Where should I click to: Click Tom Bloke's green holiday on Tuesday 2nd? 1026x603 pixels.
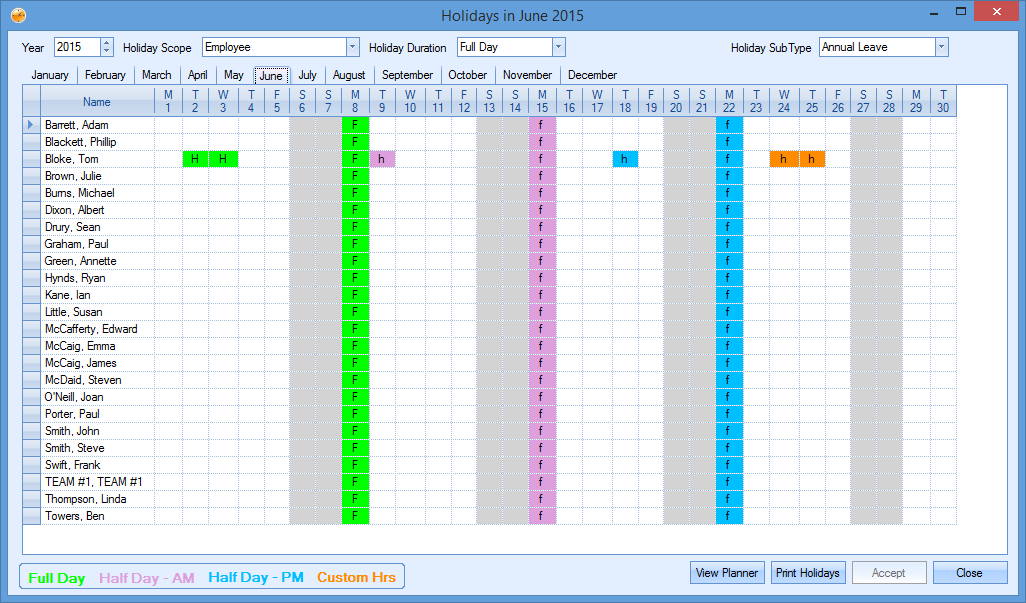coord(195,159)
